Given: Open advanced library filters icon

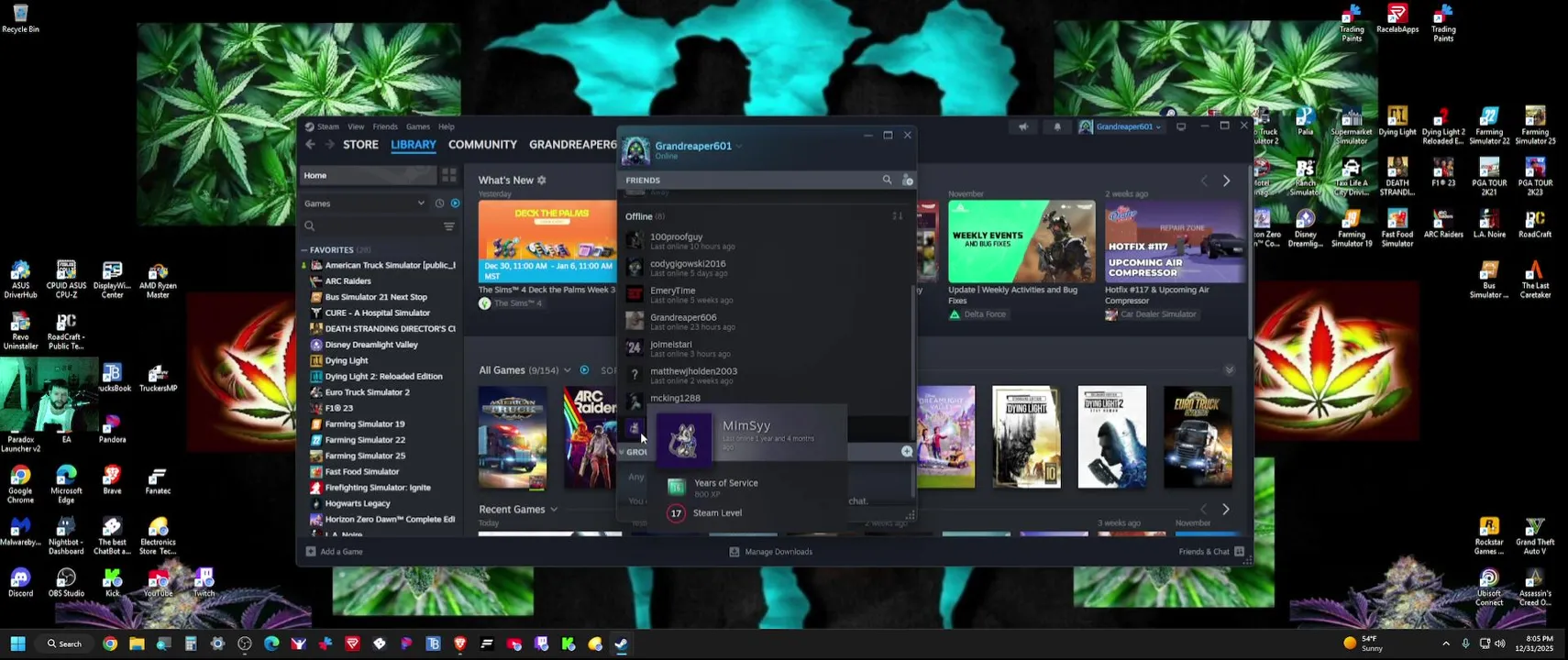Looking at the screenshot, I should pyautogui.click(x=449, y=226).
